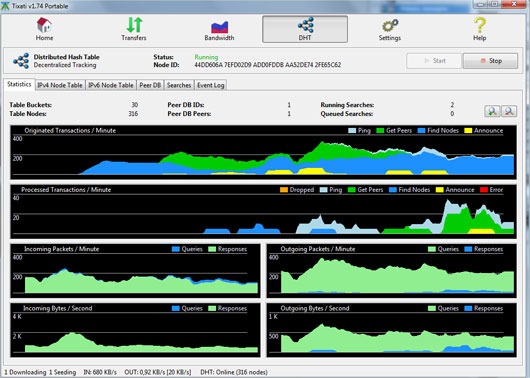Stop the DHT service
Screen dimensions: 530x378
490,61
